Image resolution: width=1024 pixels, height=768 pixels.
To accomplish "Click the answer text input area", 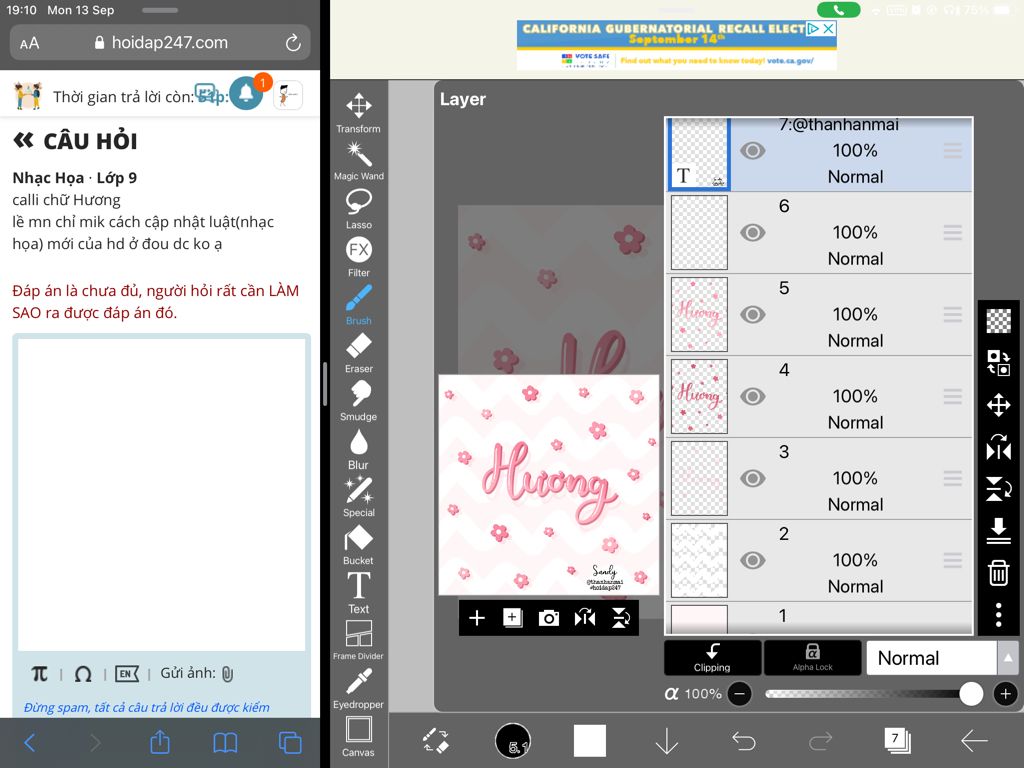I will [x=161, y=494].
